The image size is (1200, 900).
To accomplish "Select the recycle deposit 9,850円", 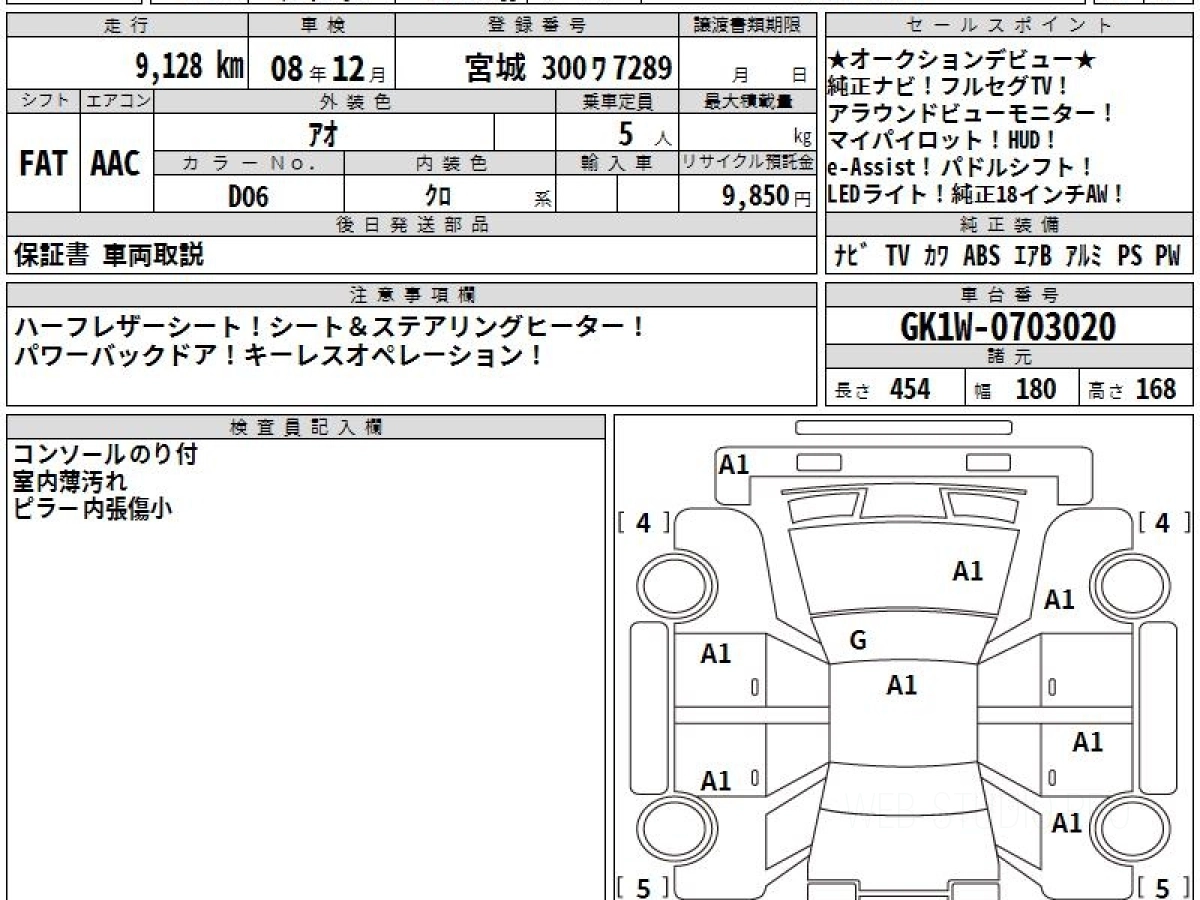I will pyautogui.click(x=767, y=196).
